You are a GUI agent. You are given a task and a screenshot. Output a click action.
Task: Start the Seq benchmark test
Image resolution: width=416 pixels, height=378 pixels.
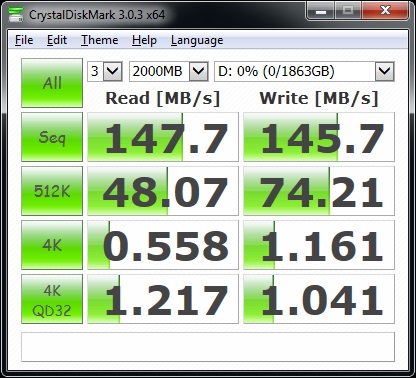(52, 137)
